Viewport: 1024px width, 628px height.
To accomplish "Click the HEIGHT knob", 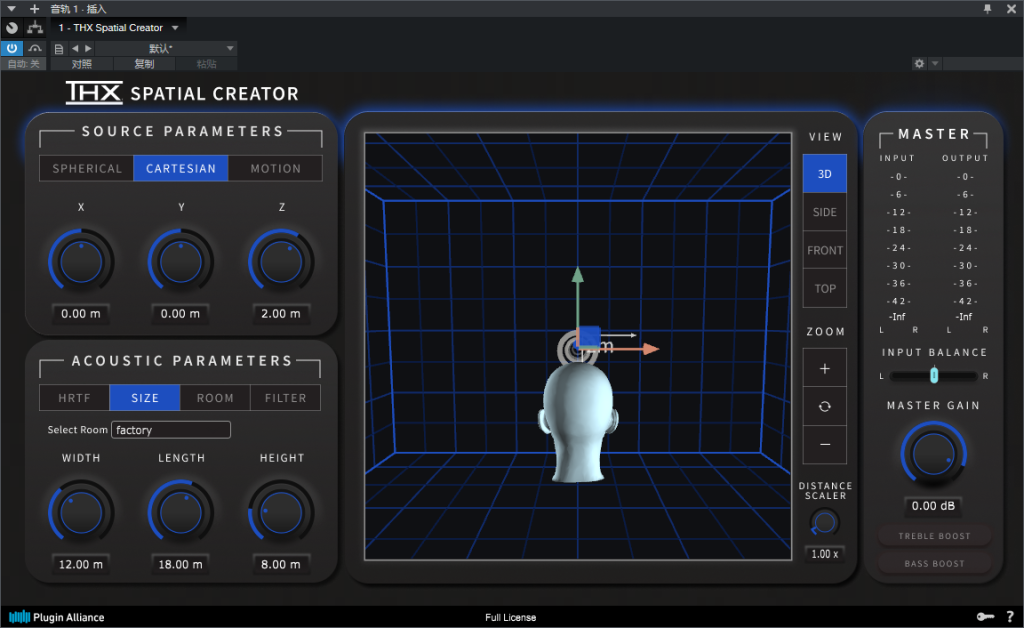I will tap(281, 512).
